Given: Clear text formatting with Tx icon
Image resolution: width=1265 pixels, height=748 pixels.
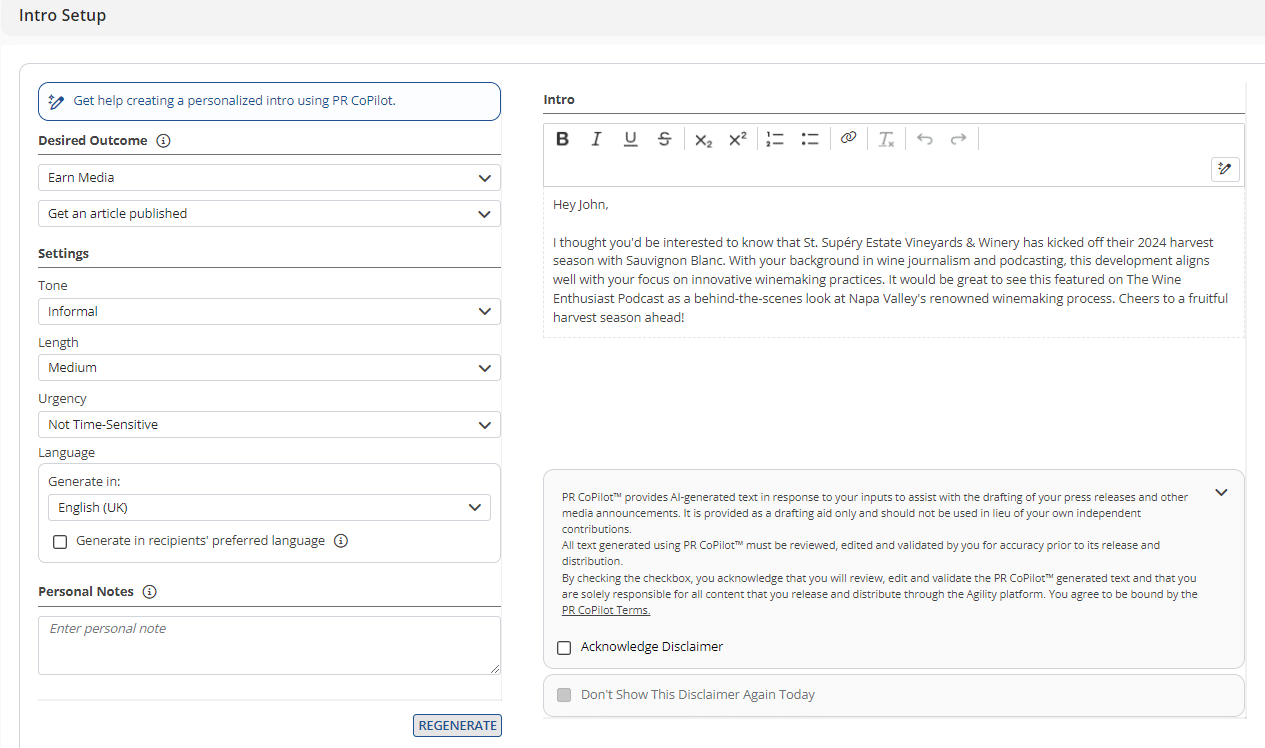Looking at the screenshot, I should [x=886, y=139].
